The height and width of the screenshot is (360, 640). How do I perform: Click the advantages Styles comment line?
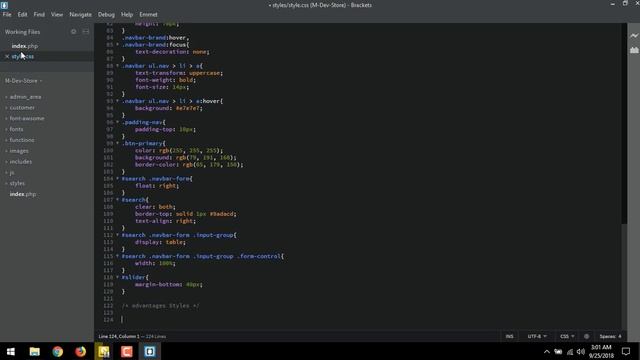pyautogui.click(x=160, y=306)
